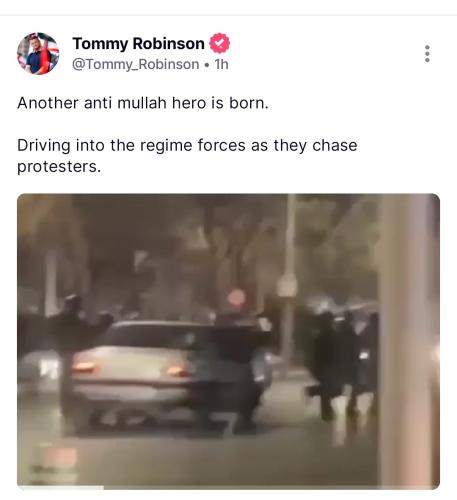Click the pink verified badge
Viewport: 457px width, 500px height.
click(x=219, y=43)
